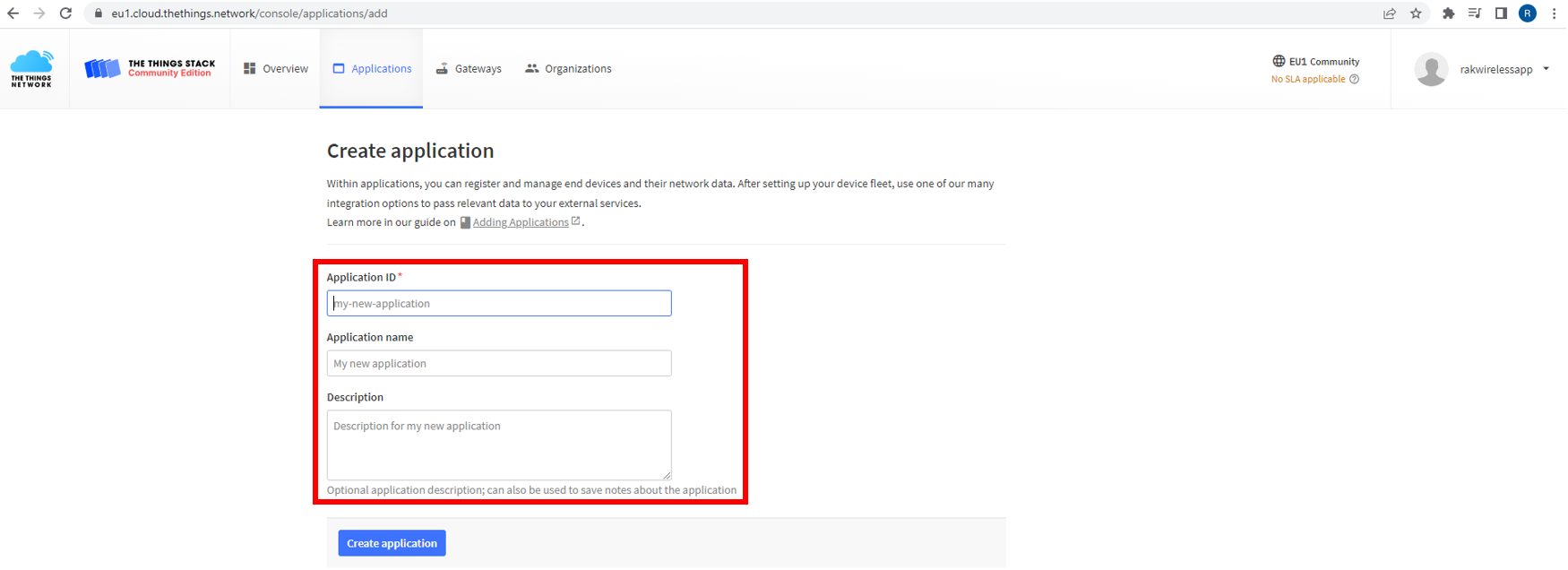Click the Optional application description hint text
Image resolution: width=1568 pixels, height=570 pixels.
[x=531, y=490]
